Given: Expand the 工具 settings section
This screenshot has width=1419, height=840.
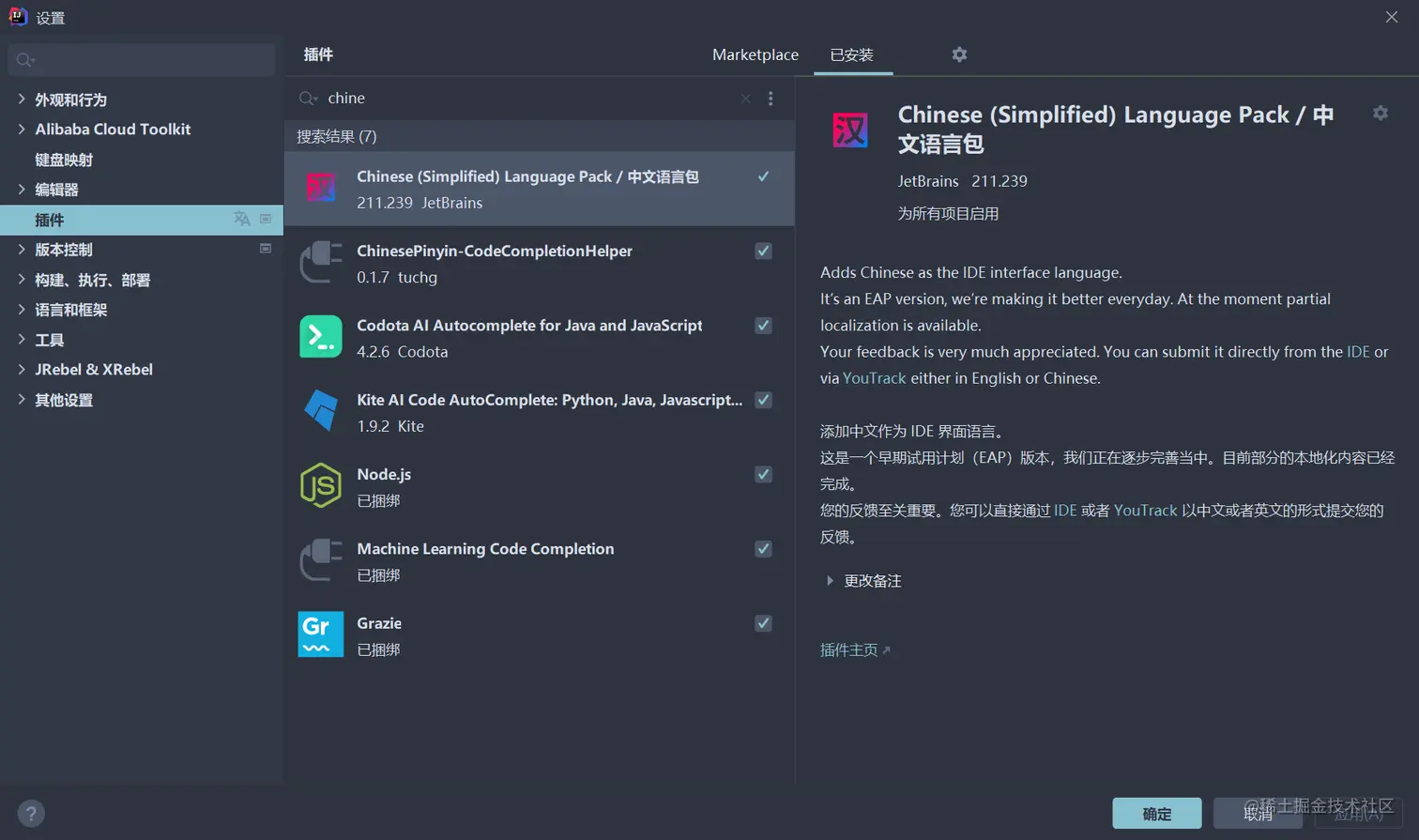Looking at the screenshot, I should point(22,339).
